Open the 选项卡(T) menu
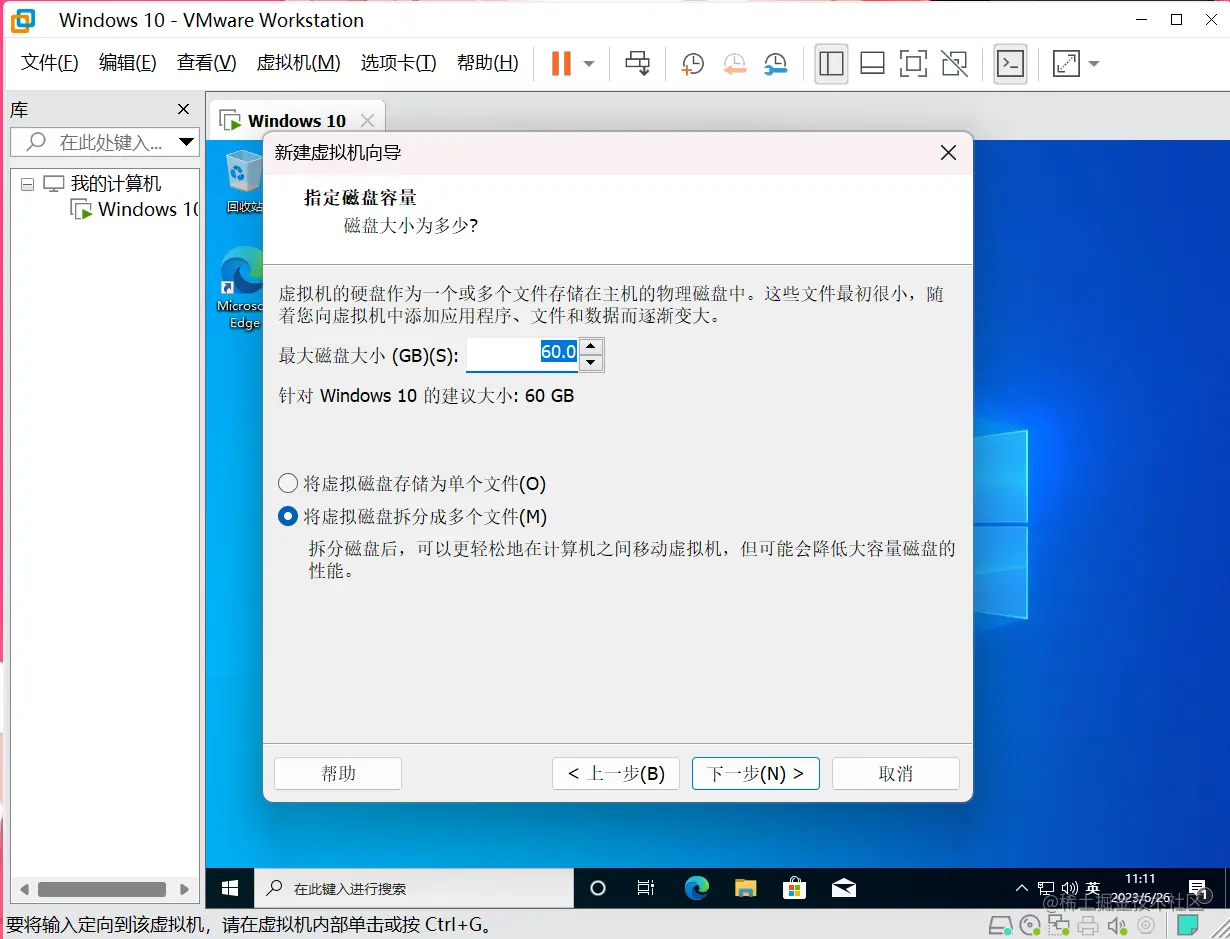 [x=398, y=63]
